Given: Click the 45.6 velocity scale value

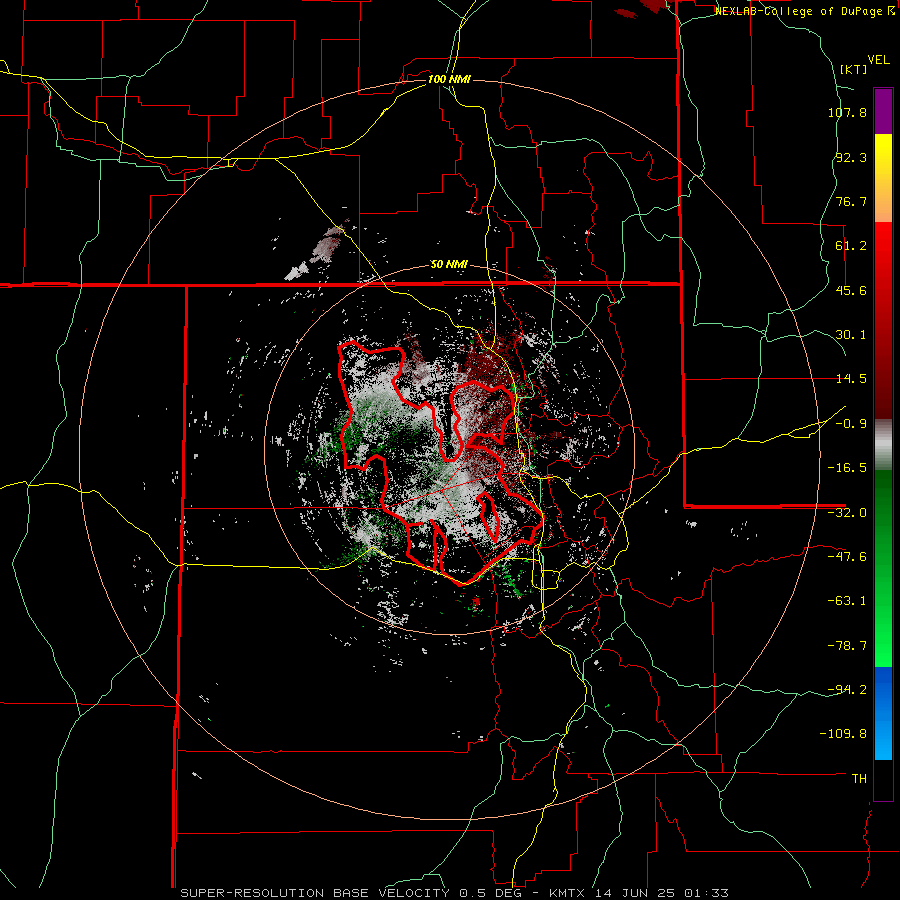Looking at the screenshot, I should click(x=851, y=290).
